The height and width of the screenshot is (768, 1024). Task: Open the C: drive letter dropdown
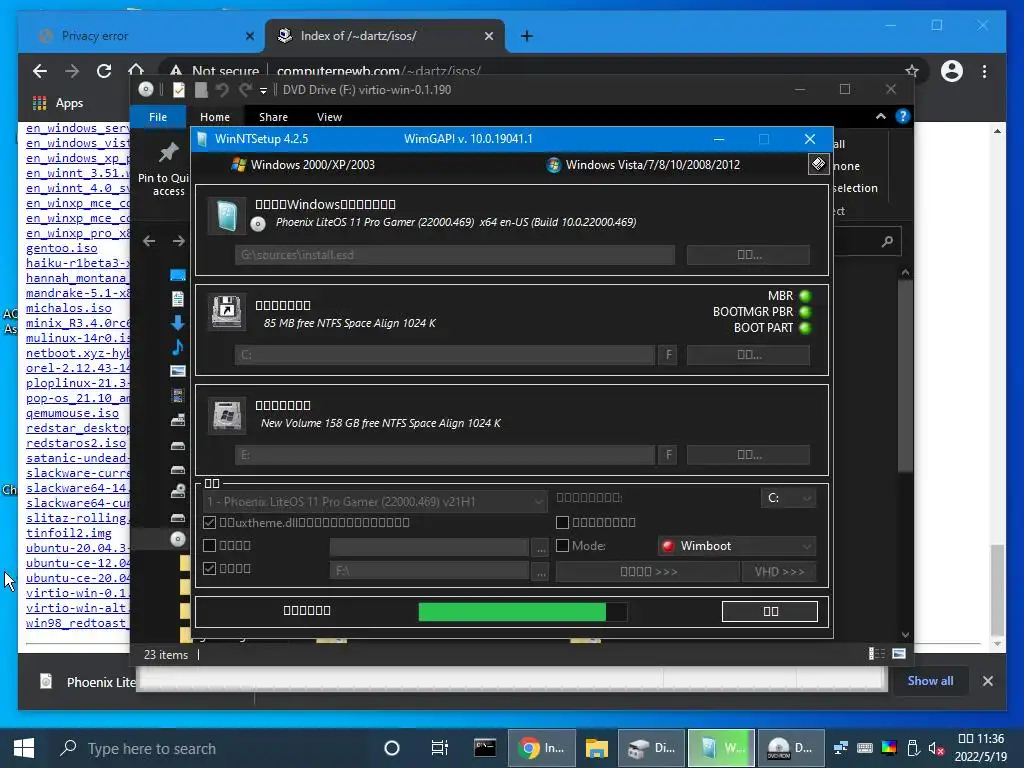(x=788, y=498)
